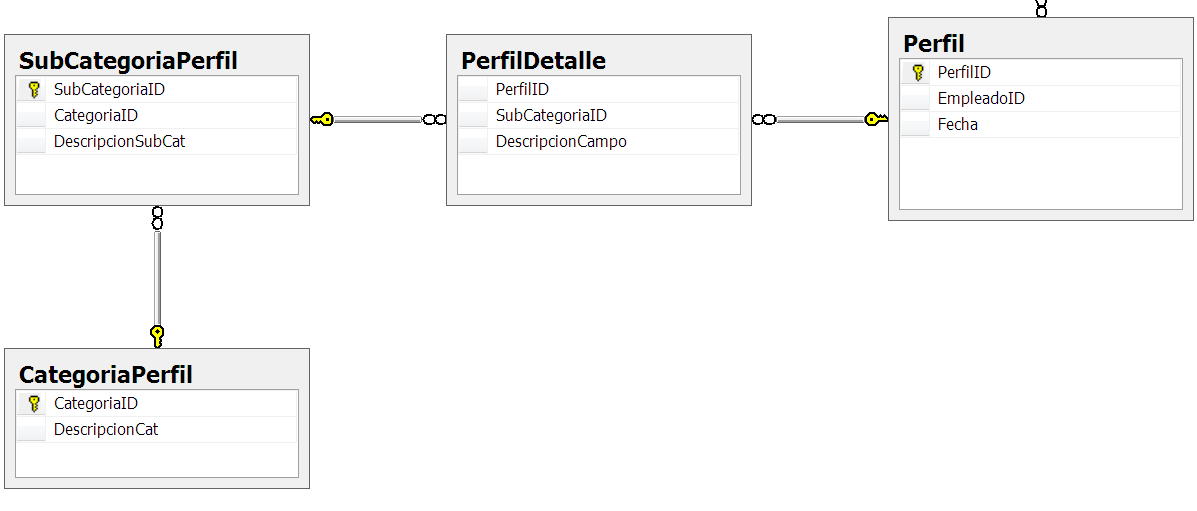Select CategoriaID column in SubCategoriaPerfil
Screen dimensions: 1197x511
96,116
